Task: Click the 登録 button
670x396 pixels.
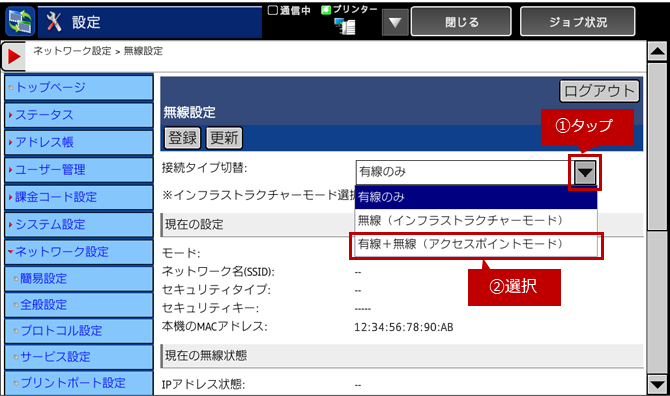Action: [x=182, y=138]
